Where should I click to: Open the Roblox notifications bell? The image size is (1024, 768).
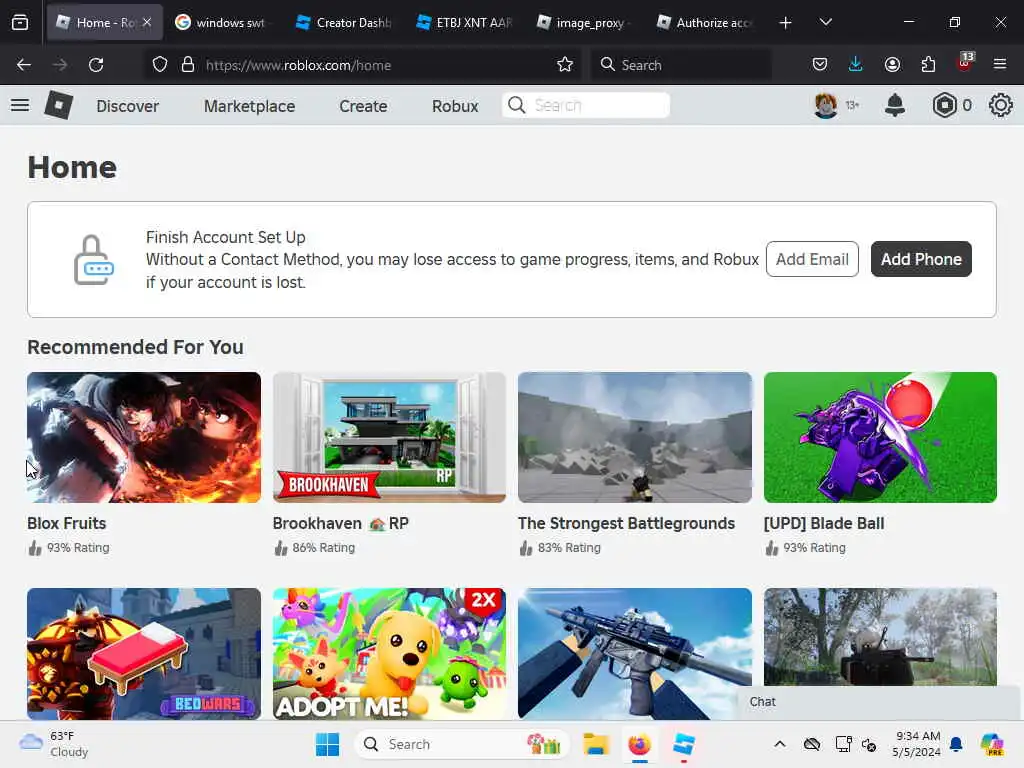pyautogui.click(x=895, y=105)
